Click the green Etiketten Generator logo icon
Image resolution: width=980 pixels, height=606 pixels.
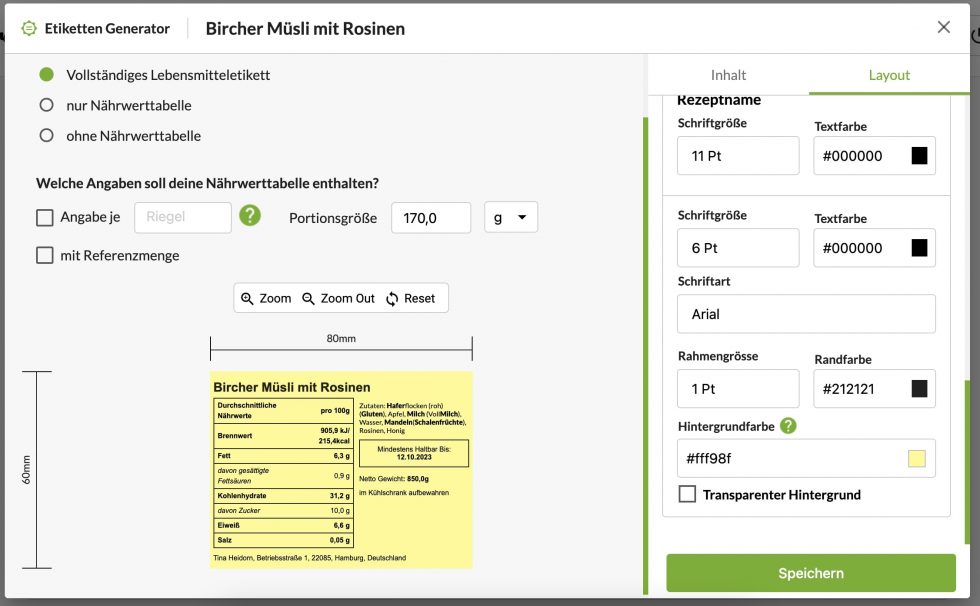pyautogui.click(x=27, y=28)
